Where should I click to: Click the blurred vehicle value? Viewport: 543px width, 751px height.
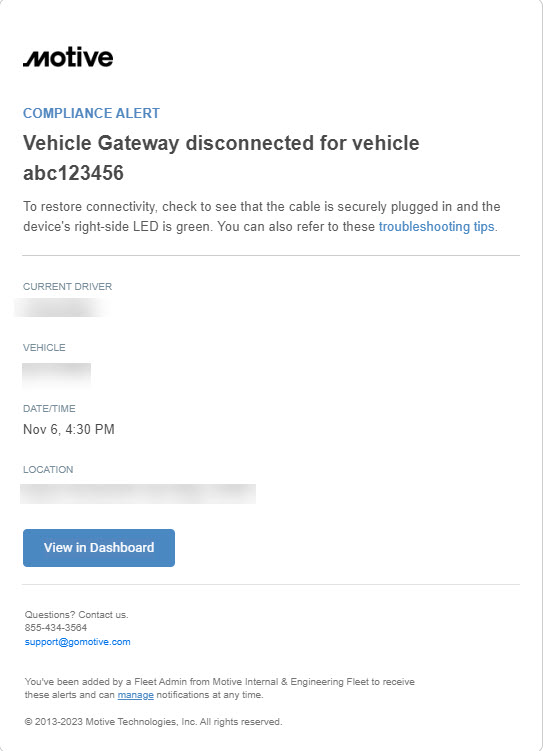pyautogui.click(x=57, y=375)
